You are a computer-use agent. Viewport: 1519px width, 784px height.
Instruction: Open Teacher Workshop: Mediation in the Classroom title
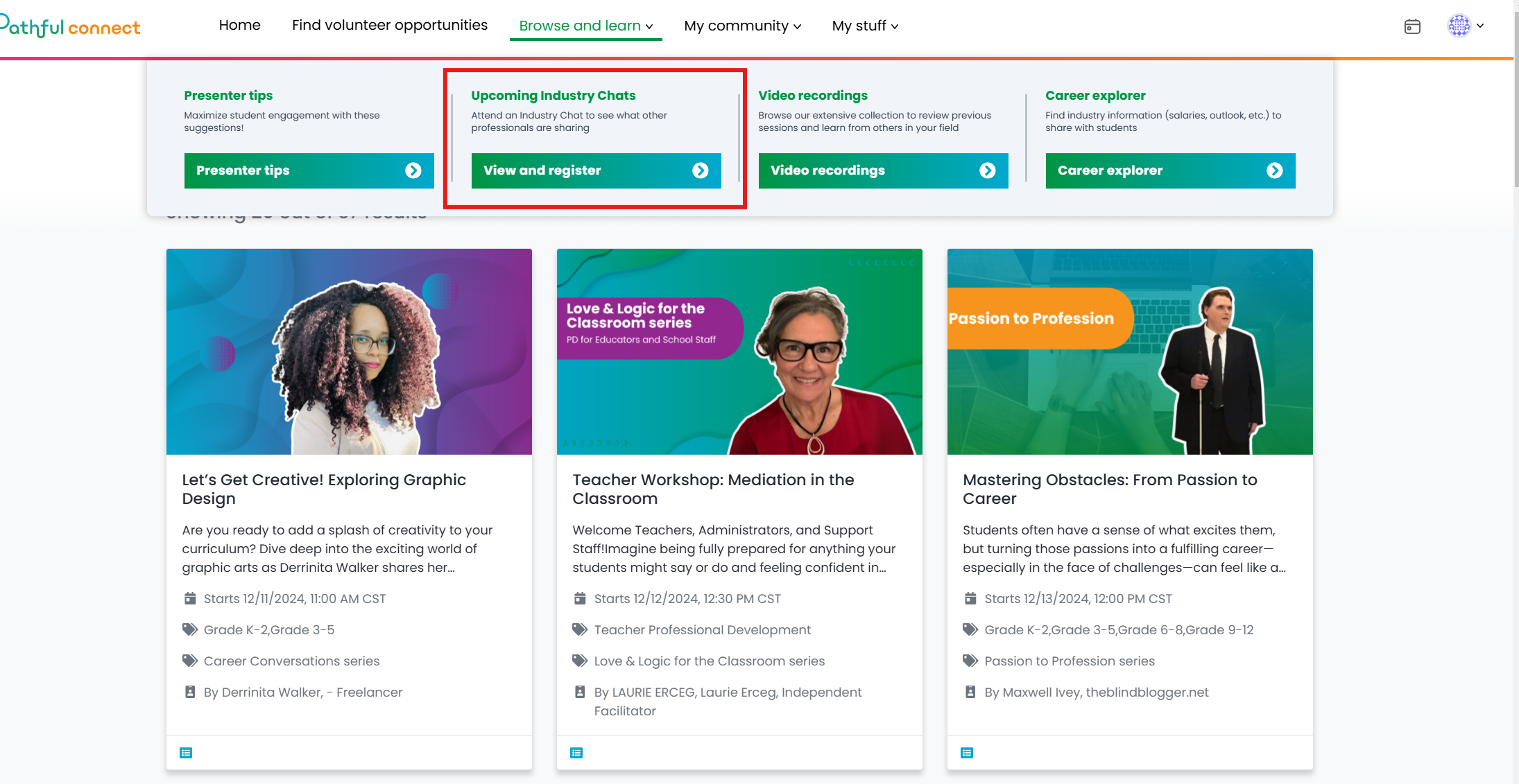(x=713, y=489)
